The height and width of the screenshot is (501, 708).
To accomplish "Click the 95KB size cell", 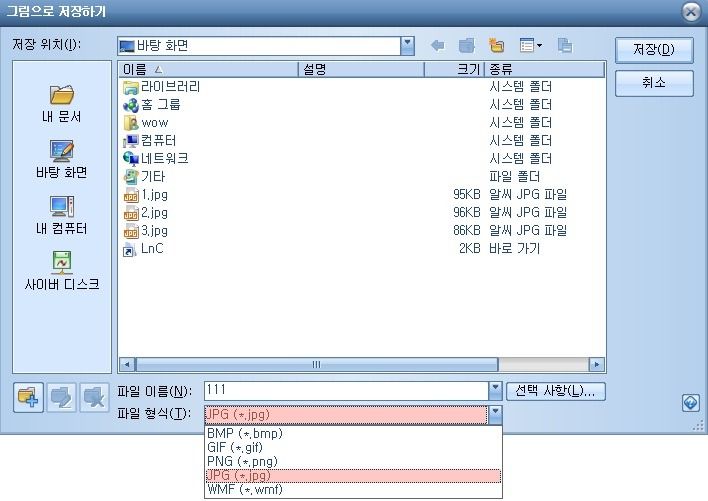I will click(x=466, y=195).
